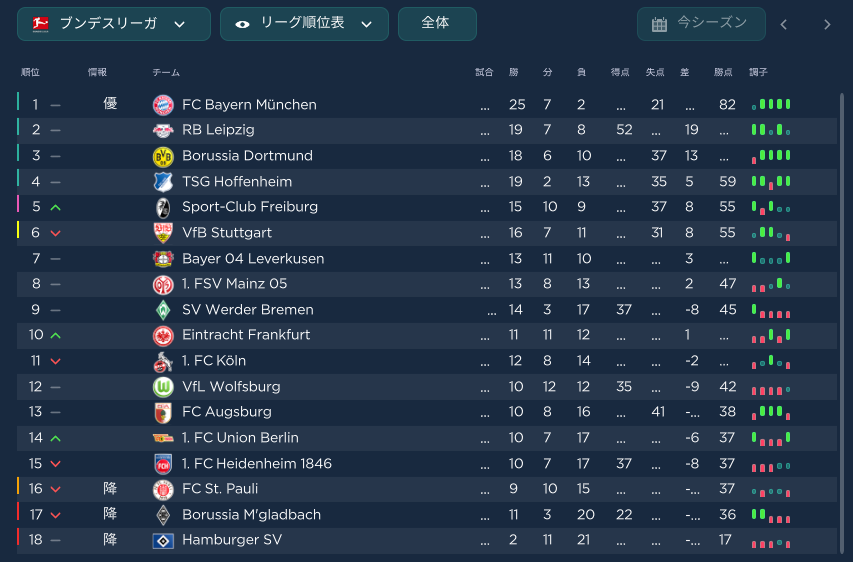Expand the リーグ順位表 view dropdown
The height and width of the screenshot is (562, 853).
[304, 24]
